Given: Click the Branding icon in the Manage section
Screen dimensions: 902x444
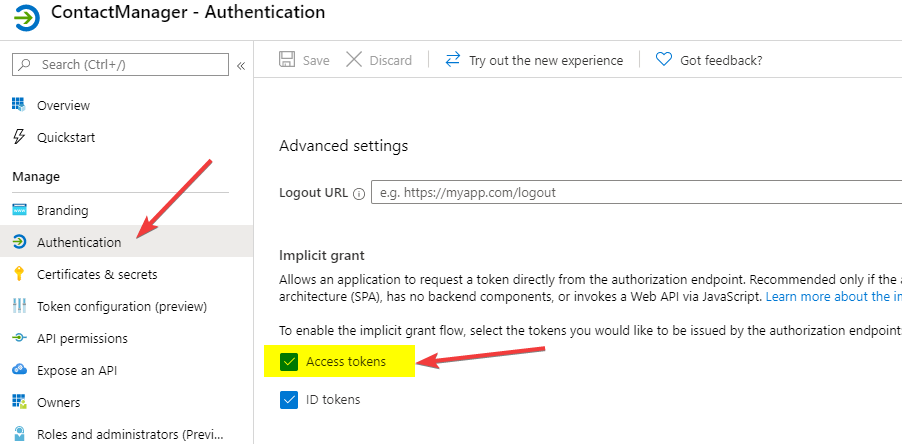Looking at the screenshot, I should pyautogui.click(x=19, y=210).
